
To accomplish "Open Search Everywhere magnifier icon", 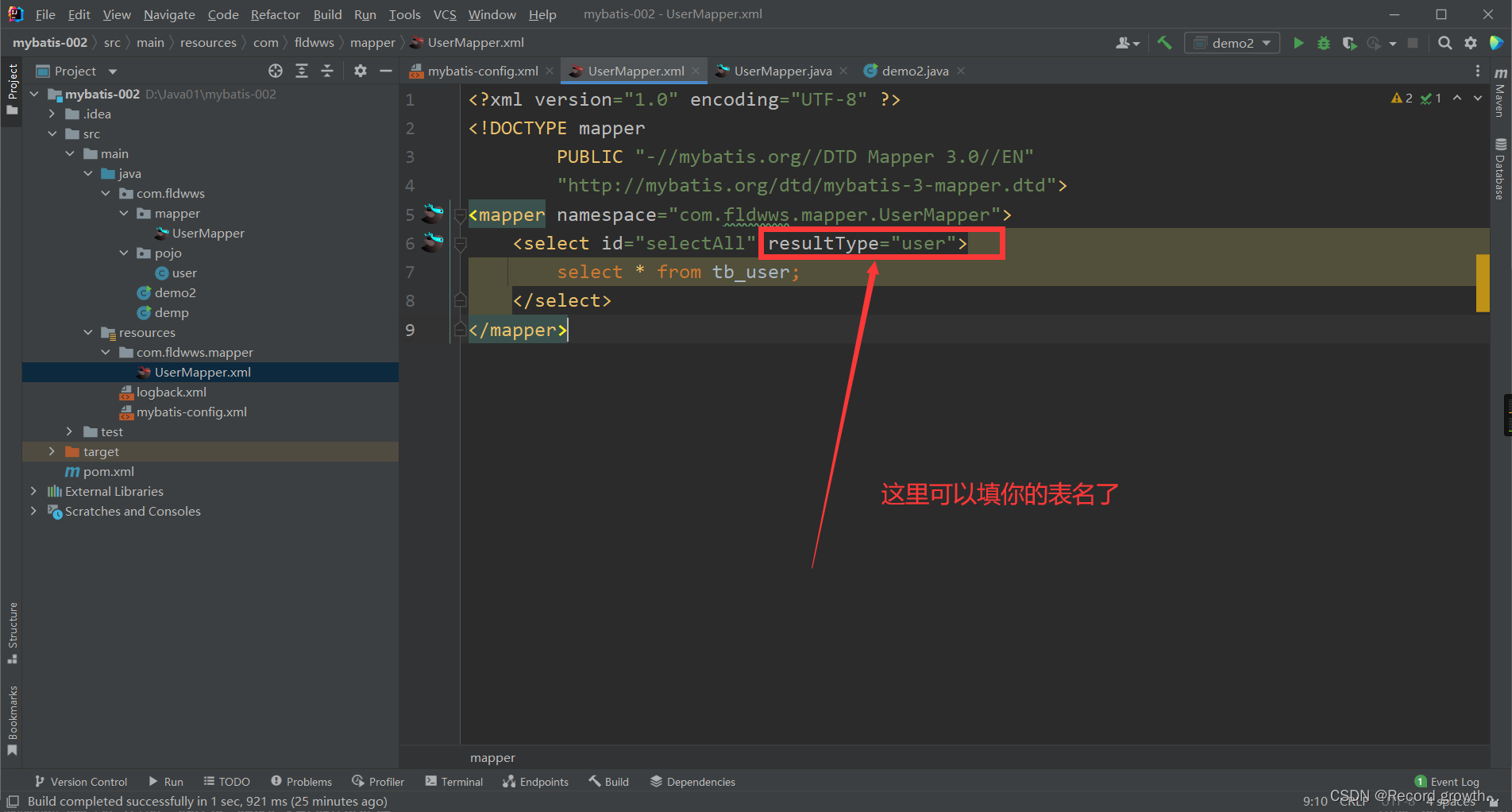I will (x=1445, y=43).
